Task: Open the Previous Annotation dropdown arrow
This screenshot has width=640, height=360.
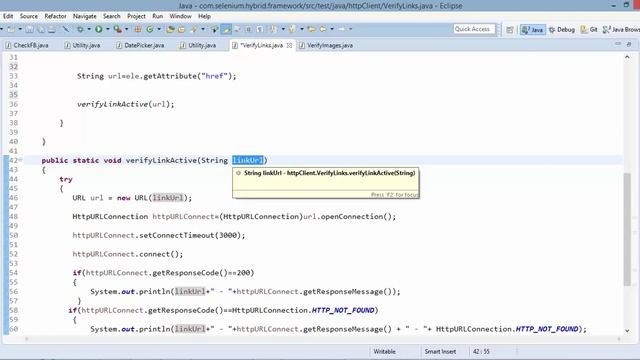Action: (302, 29)
